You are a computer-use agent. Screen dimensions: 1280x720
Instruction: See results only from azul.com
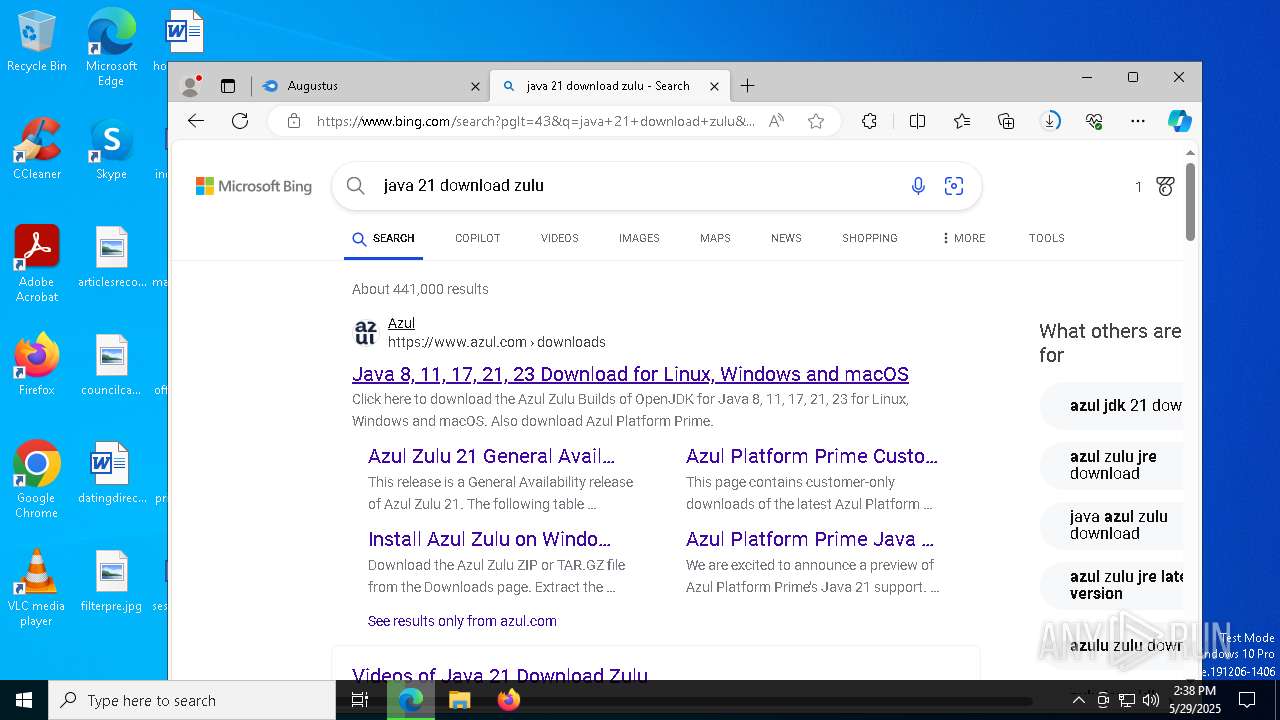[462, 621]
